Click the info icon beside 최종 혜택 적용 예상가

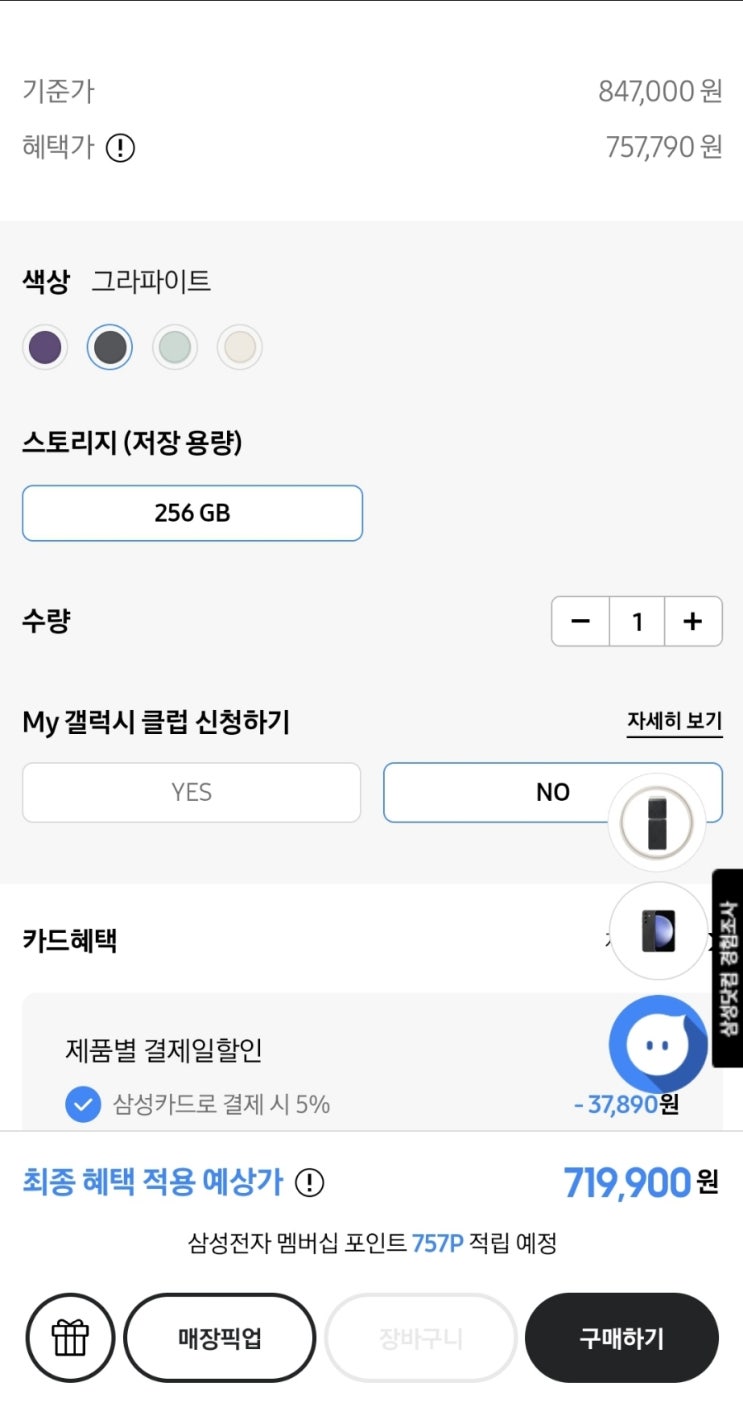(310, 1183)
